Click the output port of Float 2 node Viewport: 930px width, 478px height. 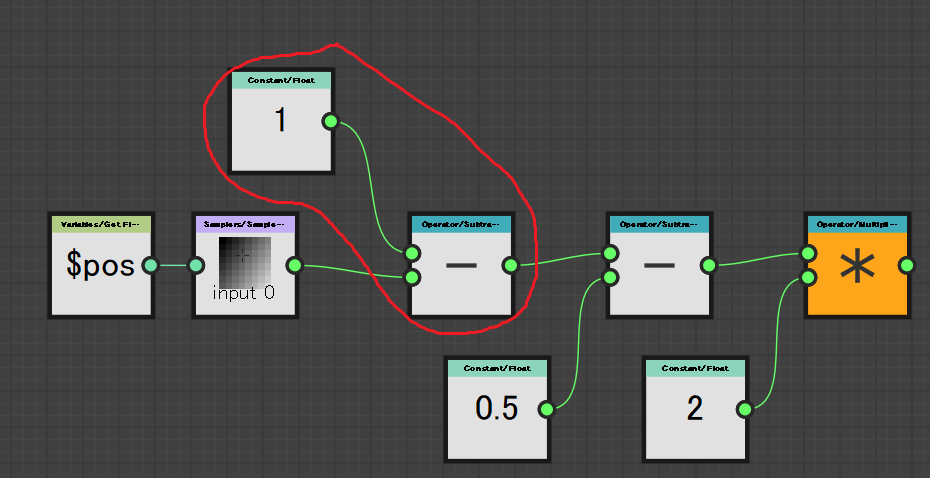pyautogui.click(x=744, y=409)
